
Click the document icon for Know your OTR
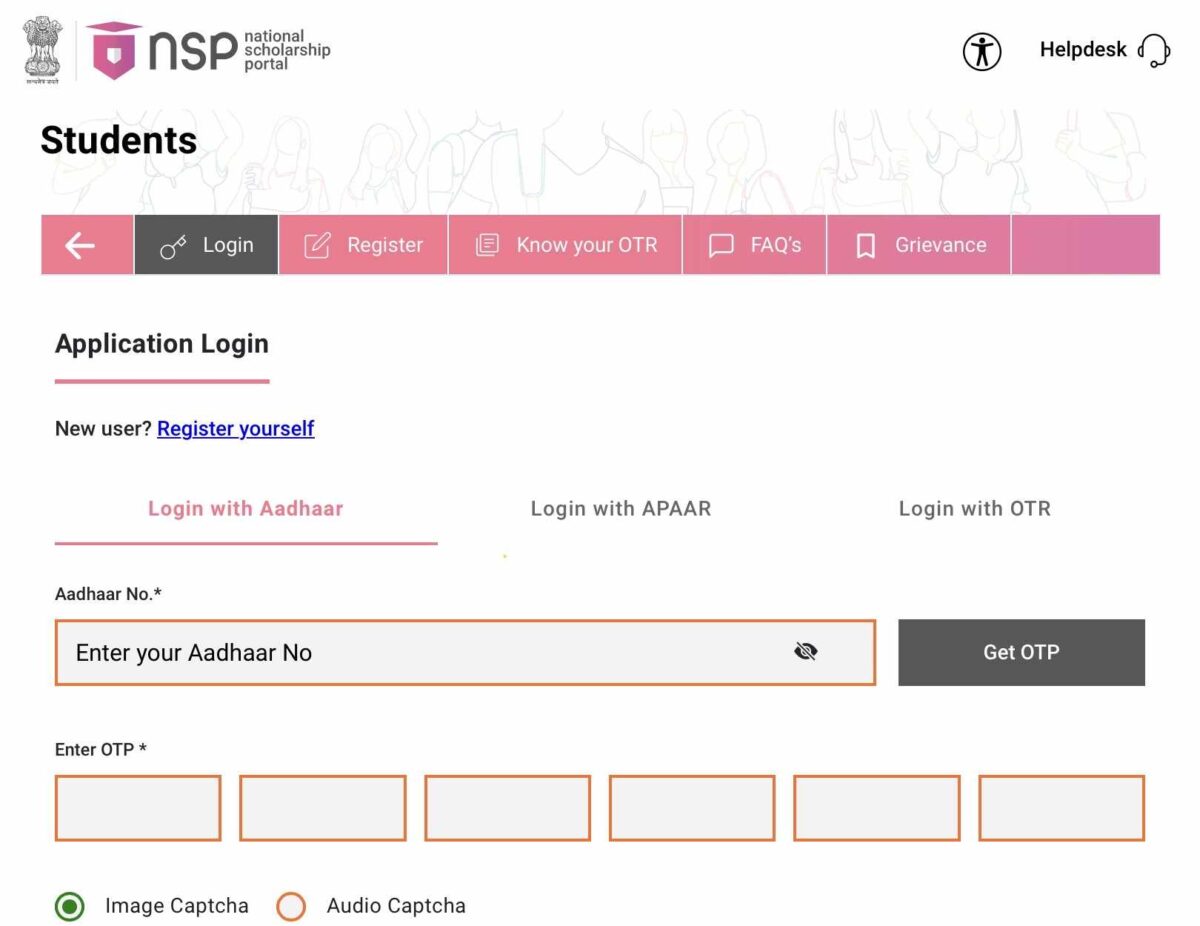click(487, 246)
